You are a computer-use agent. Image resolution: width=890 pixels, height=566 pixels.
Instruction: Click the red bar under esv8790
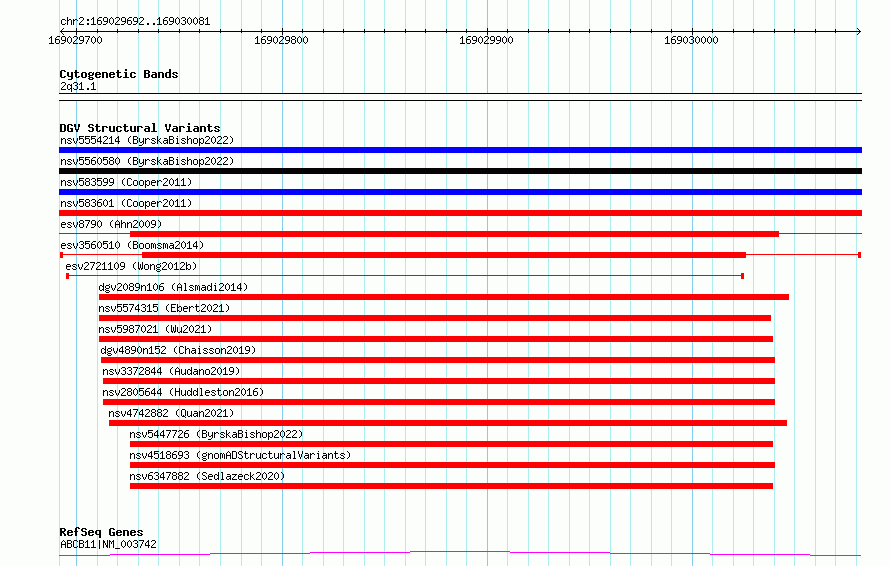(x=454, y=234)
